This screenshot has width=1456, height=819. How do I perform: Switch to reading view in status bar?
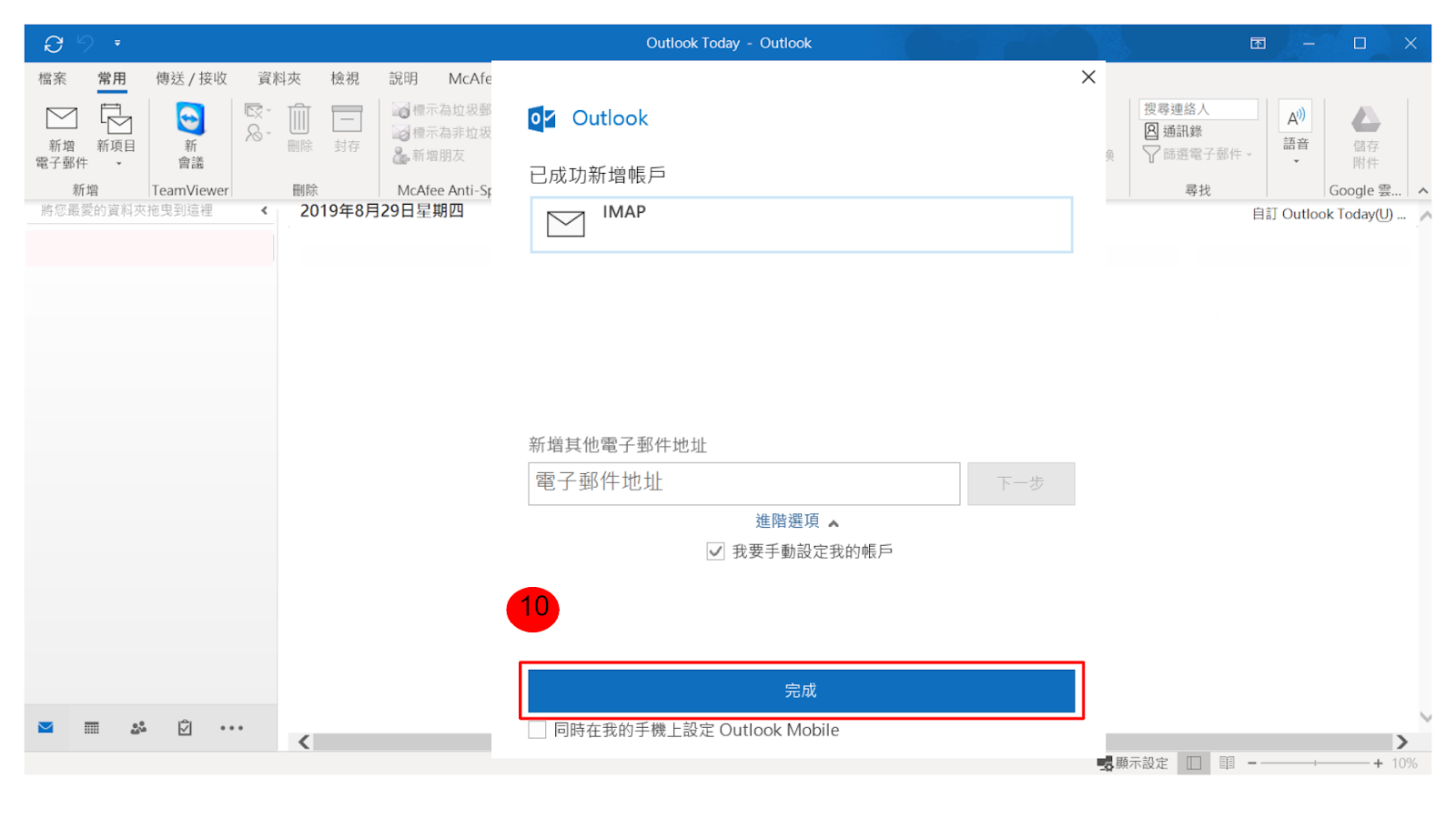point(1227,763)
